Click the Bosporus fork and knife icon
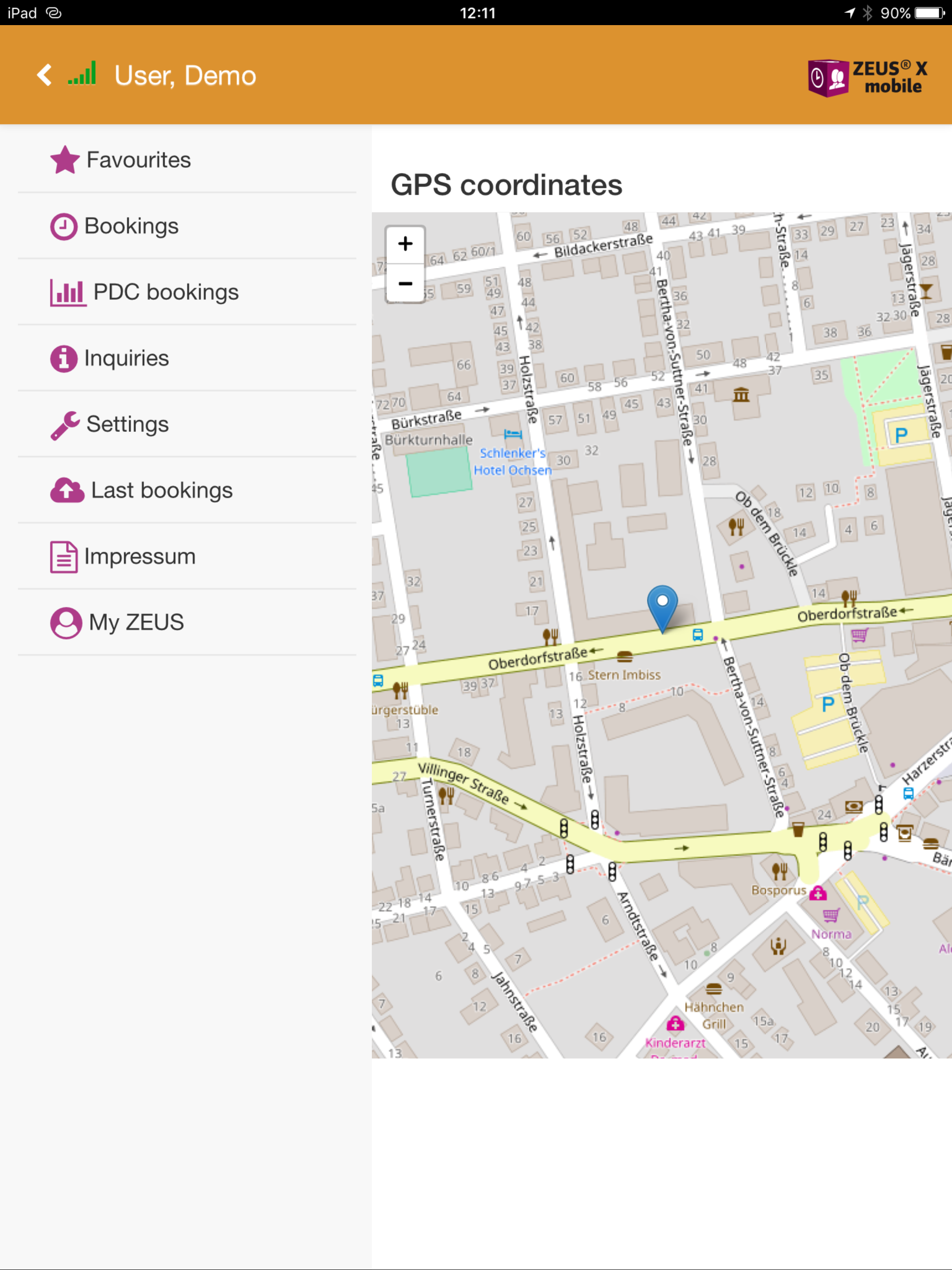The height and width of the screenshot is (1270, 952). coord(780,871)
